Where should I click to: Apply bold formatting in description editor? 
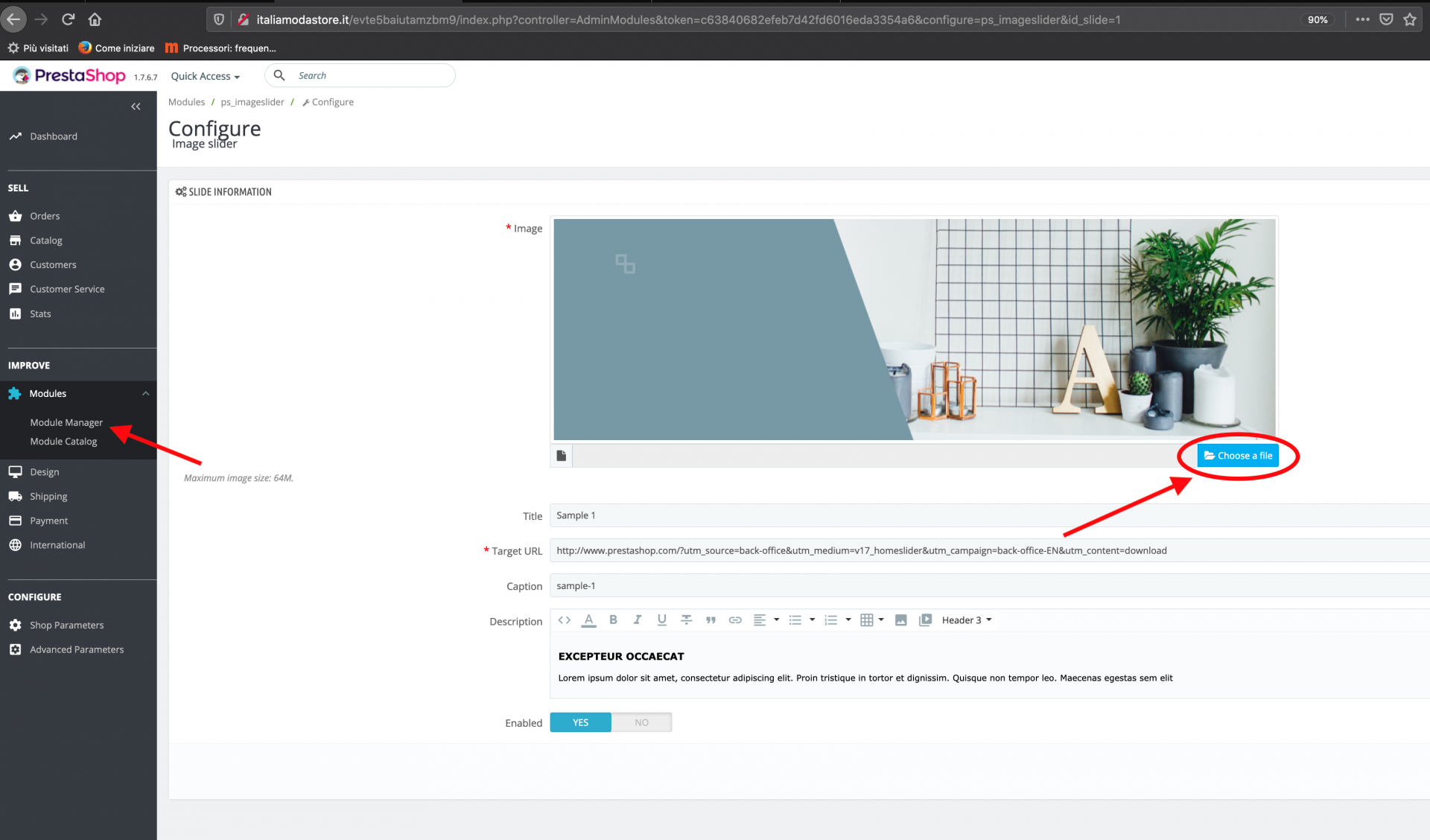point(613,620)
